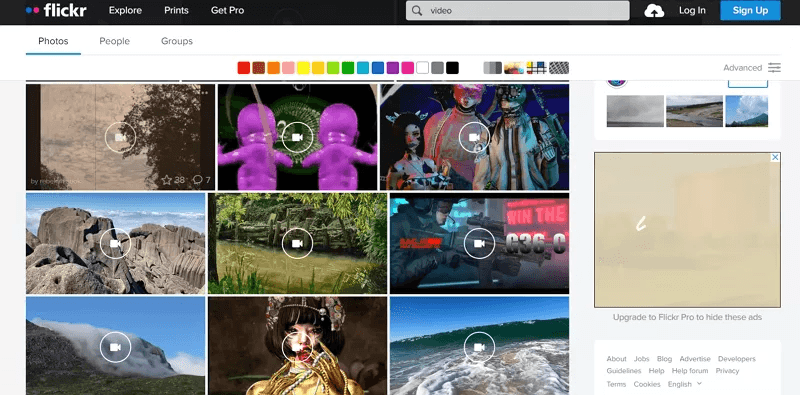
Task: Filter by minimalist grid style icon
Action: (x=536, y=67)
